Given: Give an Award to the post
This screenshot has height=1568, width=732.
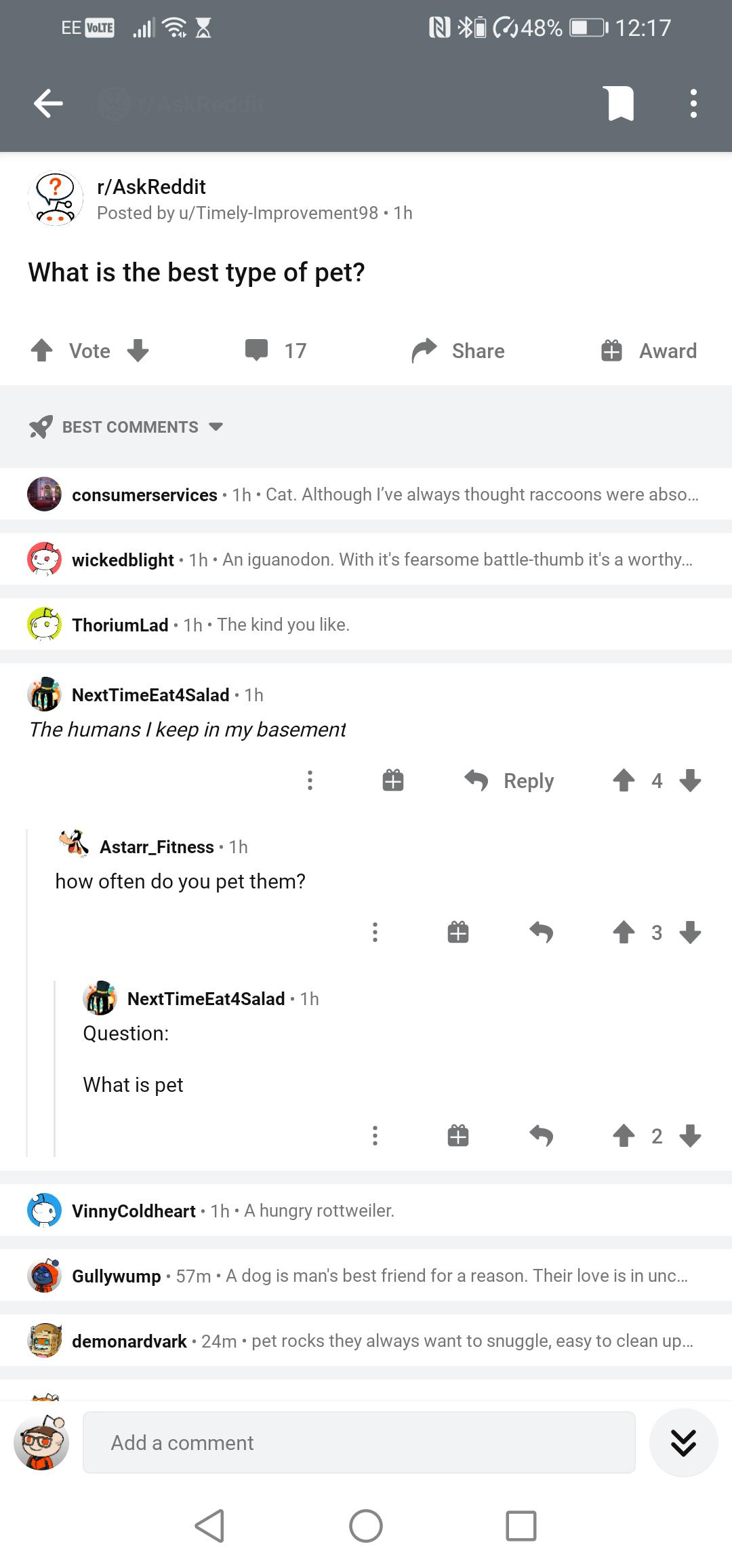Looking at the screenshot, I should click(649, 351).
